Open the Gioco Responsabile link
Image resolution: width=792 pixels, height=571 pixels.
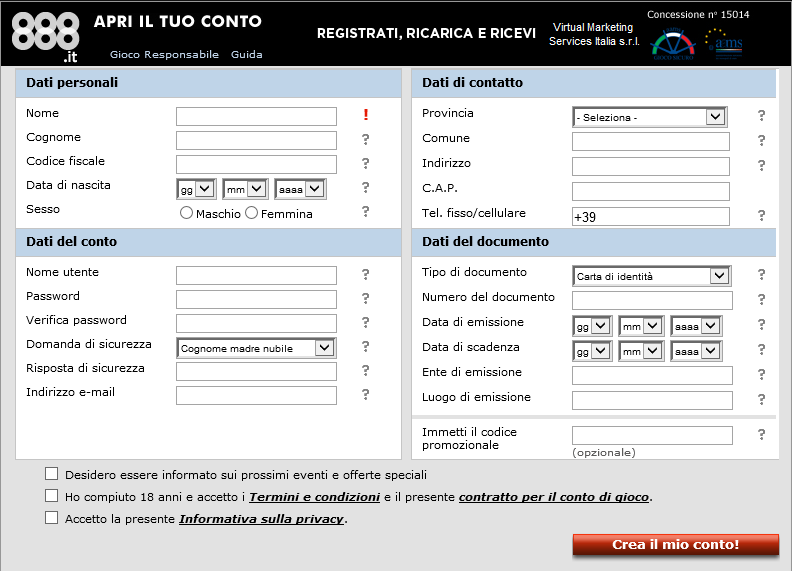(164, 55)
